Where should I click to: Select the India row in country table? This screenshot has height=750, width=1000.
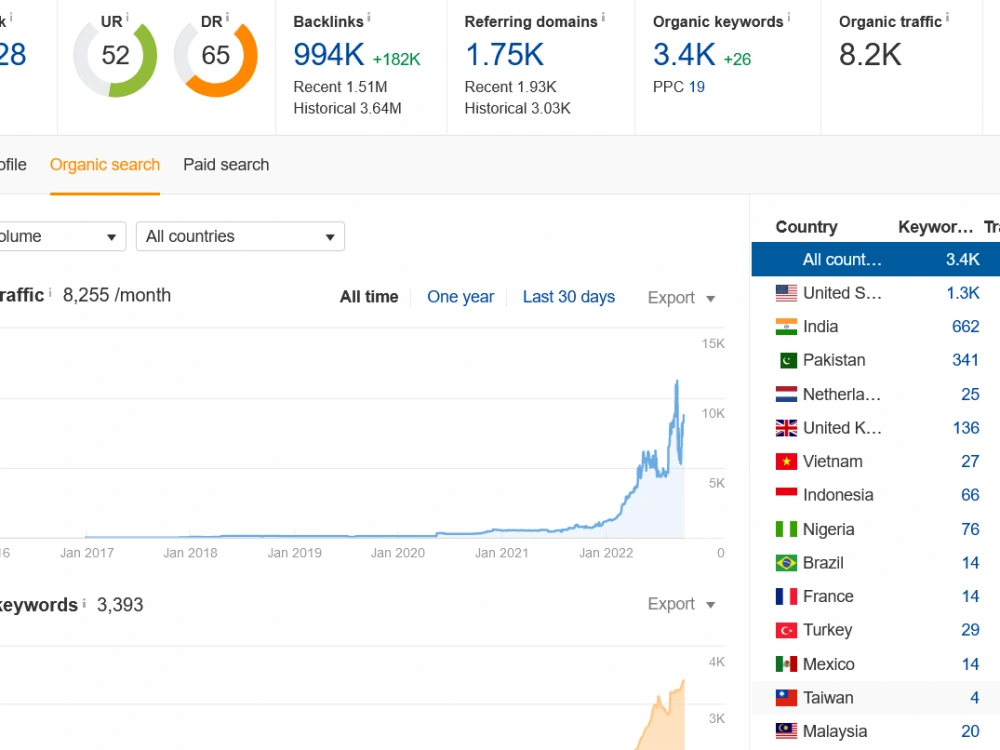coord(876,327)
